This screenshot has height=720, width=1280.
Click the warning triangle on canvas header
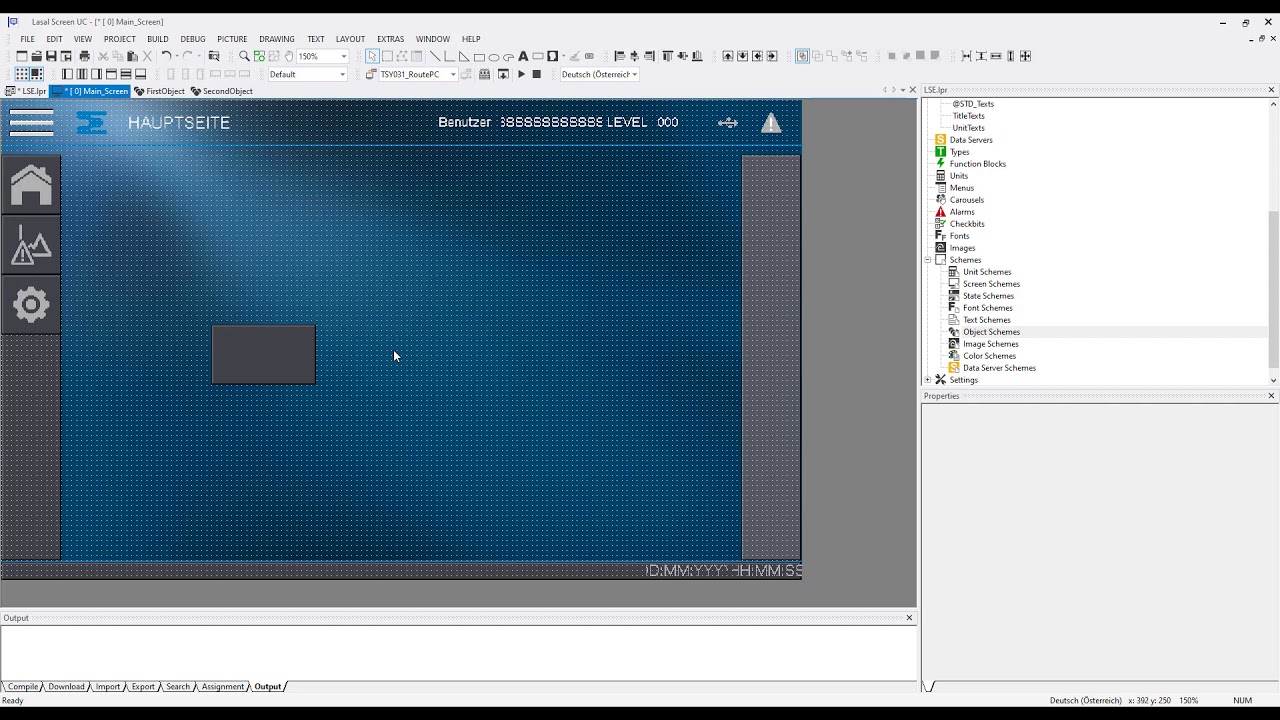pyautogui.click(x=771, y=123)
